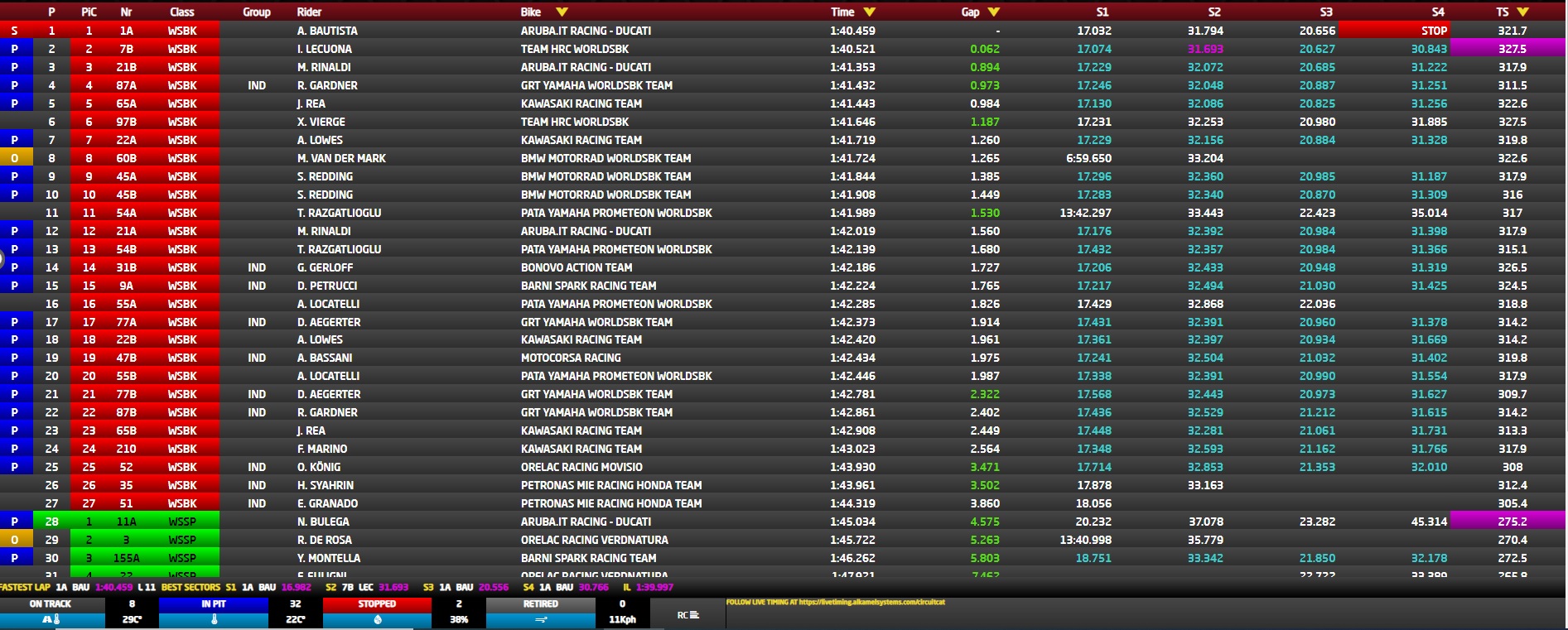Viewport: 1568px width, 630px height.
Task: Click the gap value 0.062
Action: [x=985, y=49]
